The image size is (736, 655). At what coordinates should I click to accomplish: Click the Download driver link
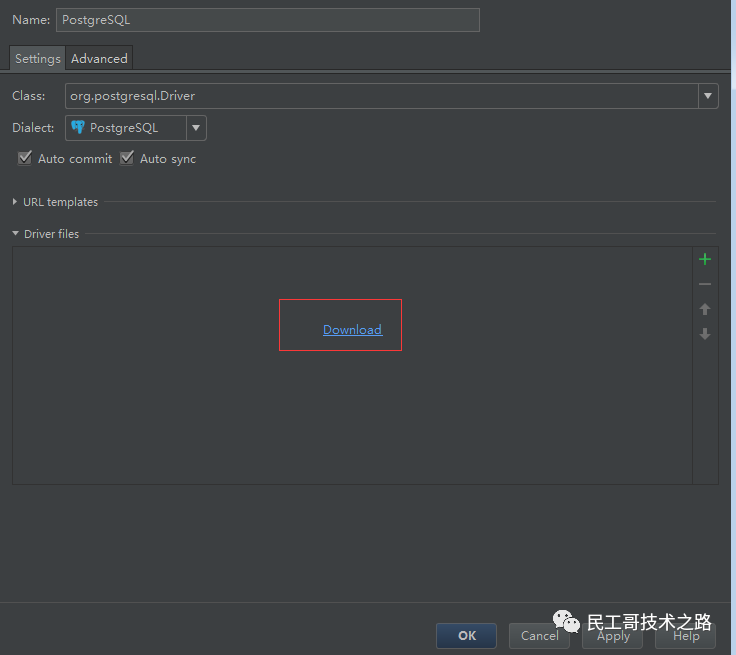(x=353, y=330)
